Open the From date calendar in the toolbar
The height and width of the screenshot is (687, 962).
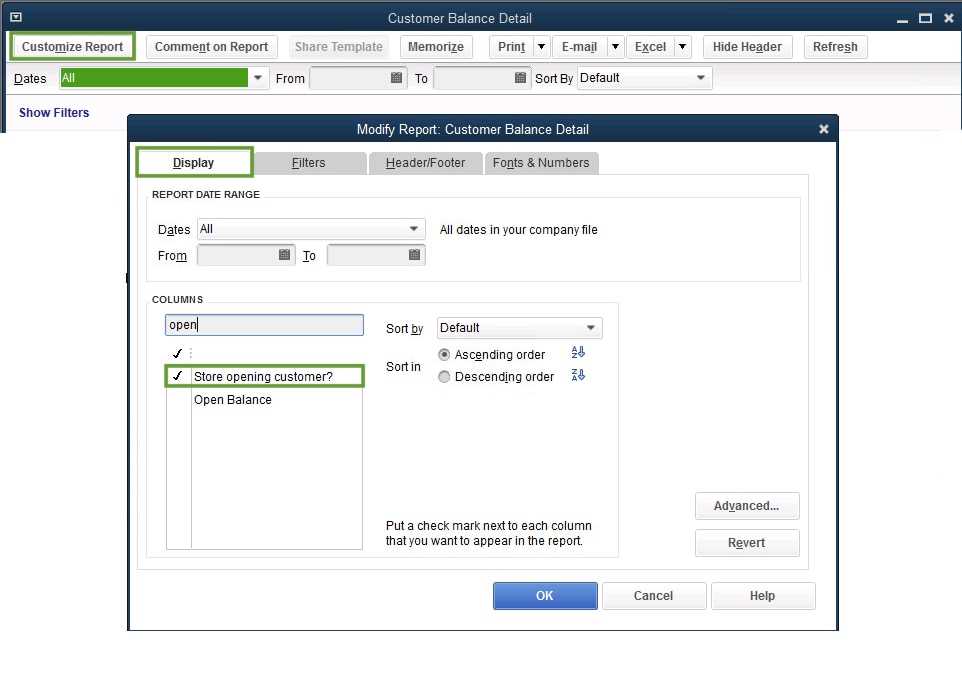396,78
